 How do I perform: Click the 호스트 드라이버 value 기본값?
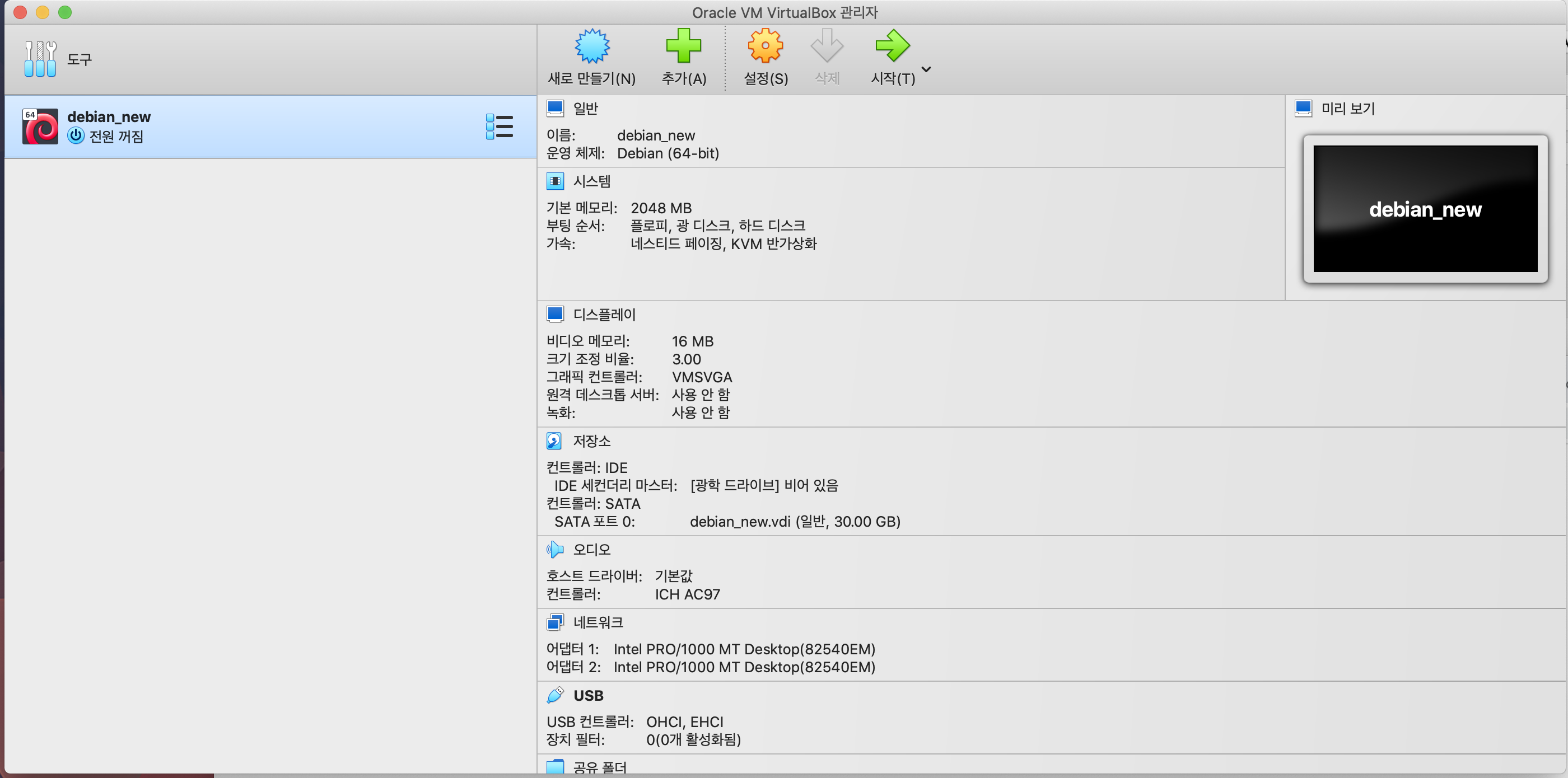click(674, 576)
